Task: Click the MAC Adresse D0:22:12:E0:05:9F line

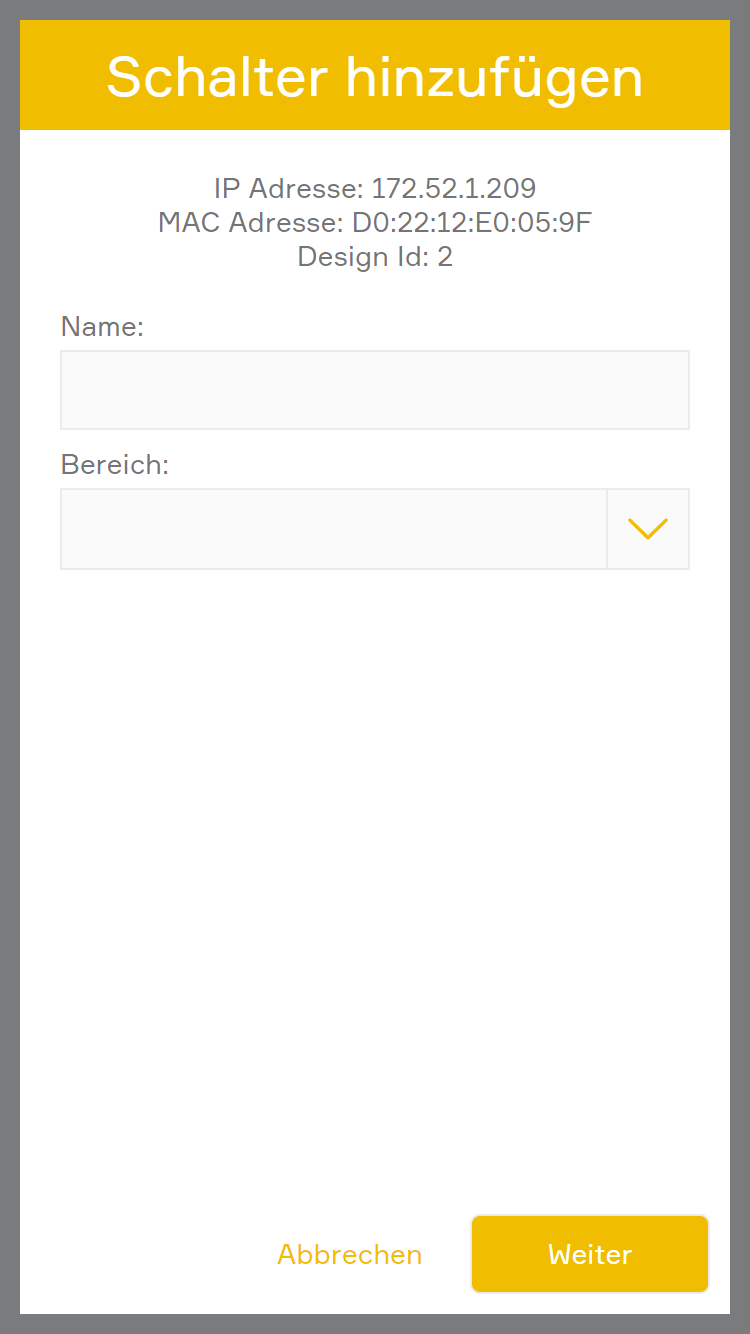Action: pyautogui.click(x=375, y=222)
